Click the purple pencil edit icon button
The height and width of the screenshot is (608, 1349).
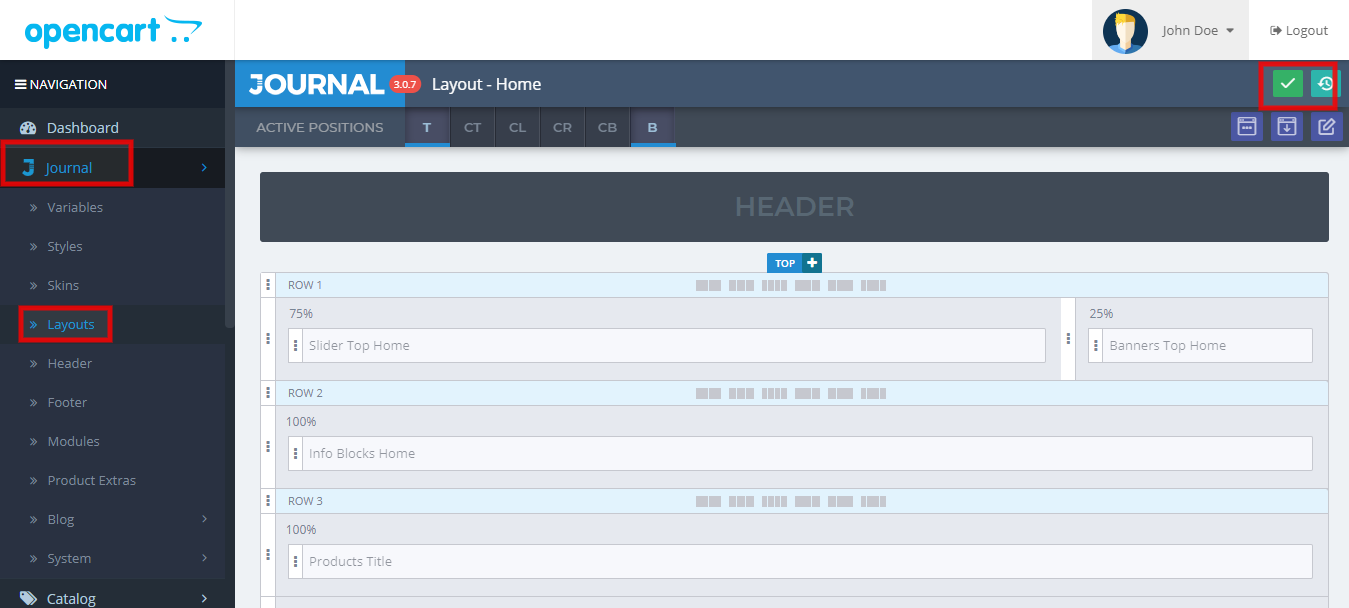click(1327, 127)
